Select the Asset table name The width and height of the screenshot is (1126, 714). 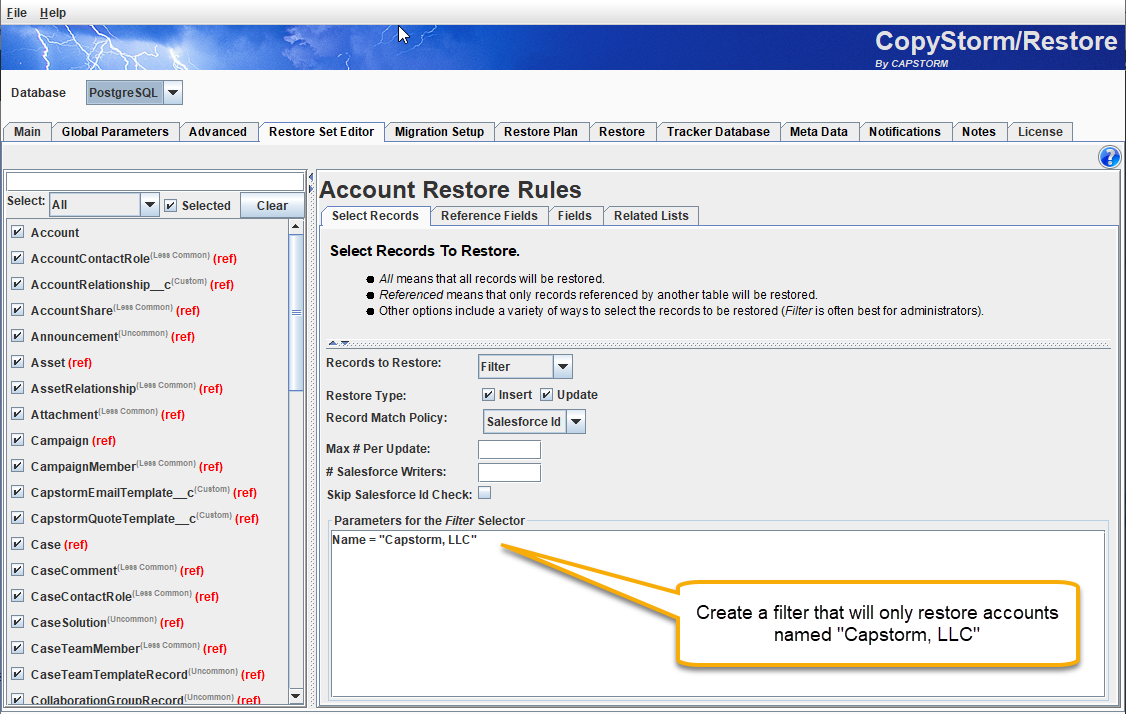pyautogui.click(x=47, y=363)
